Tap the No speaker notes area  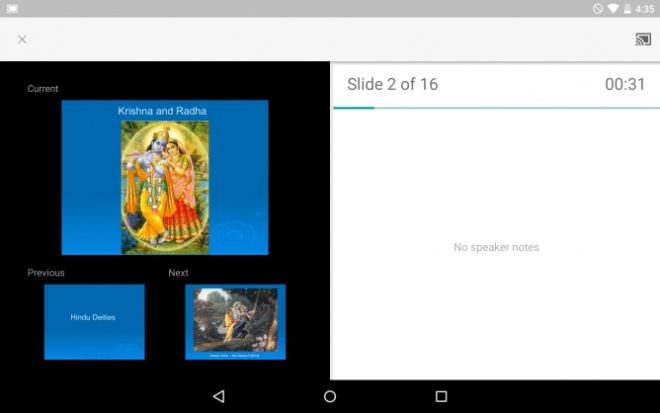(496, 247)
